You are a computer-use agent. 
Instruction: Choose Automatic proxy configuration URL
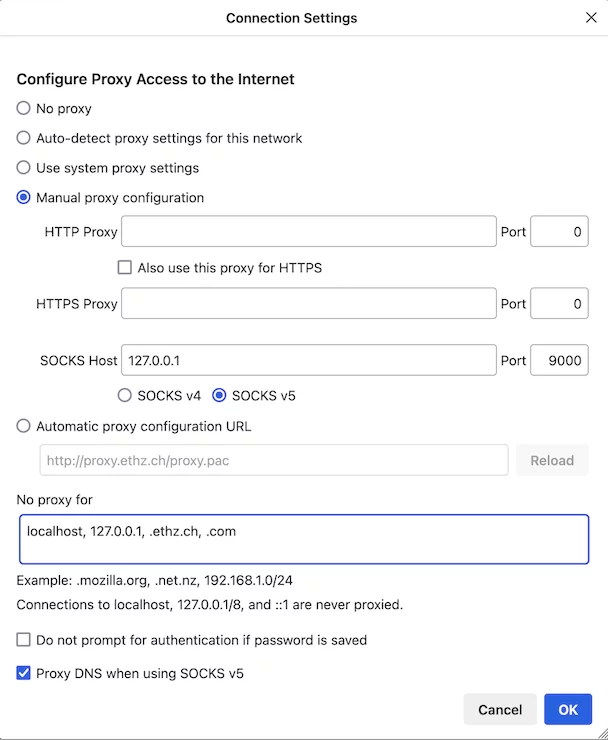[x=24, y=426]
